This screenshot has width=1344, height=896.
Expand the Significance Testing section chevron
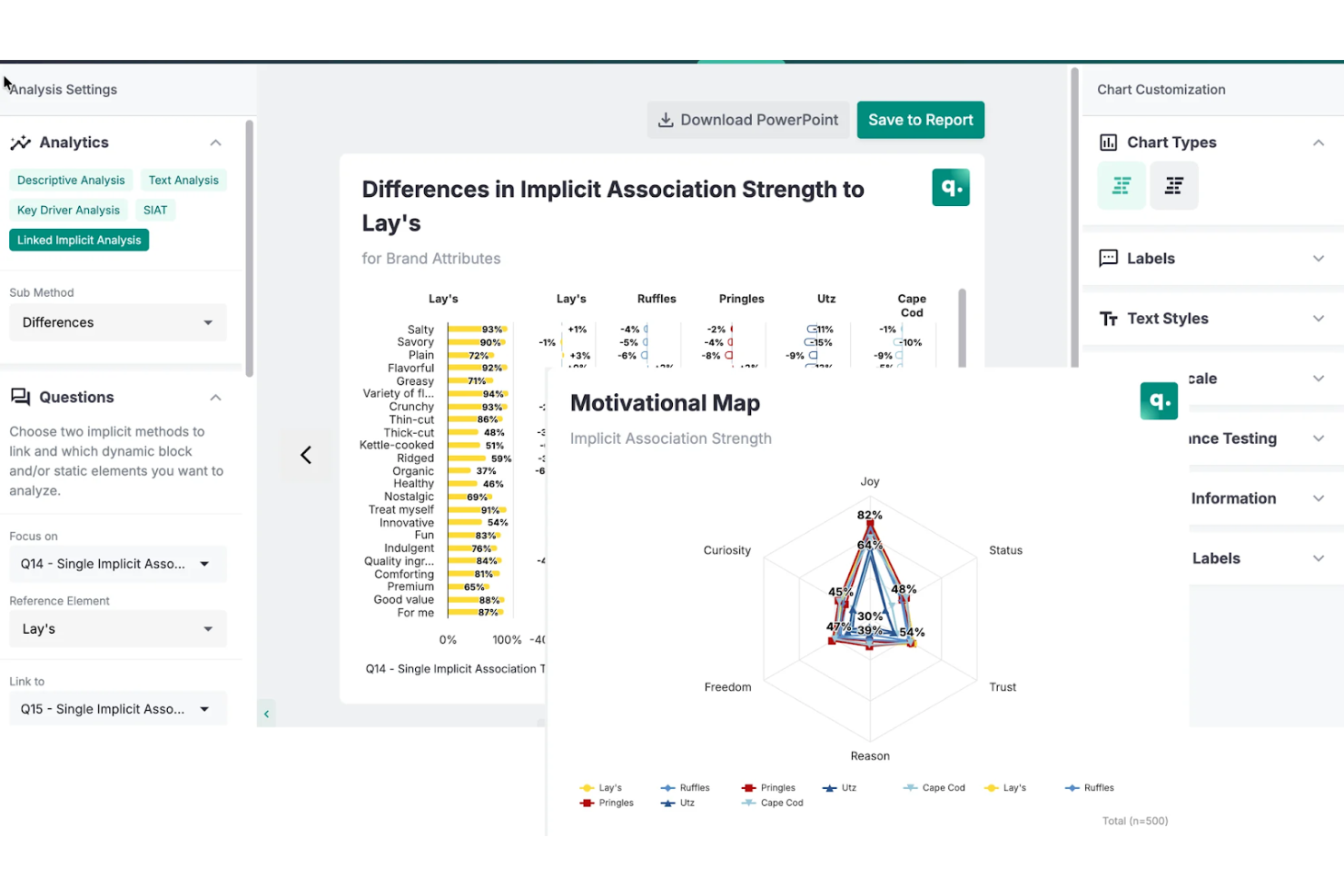[x=1319, y=438]
